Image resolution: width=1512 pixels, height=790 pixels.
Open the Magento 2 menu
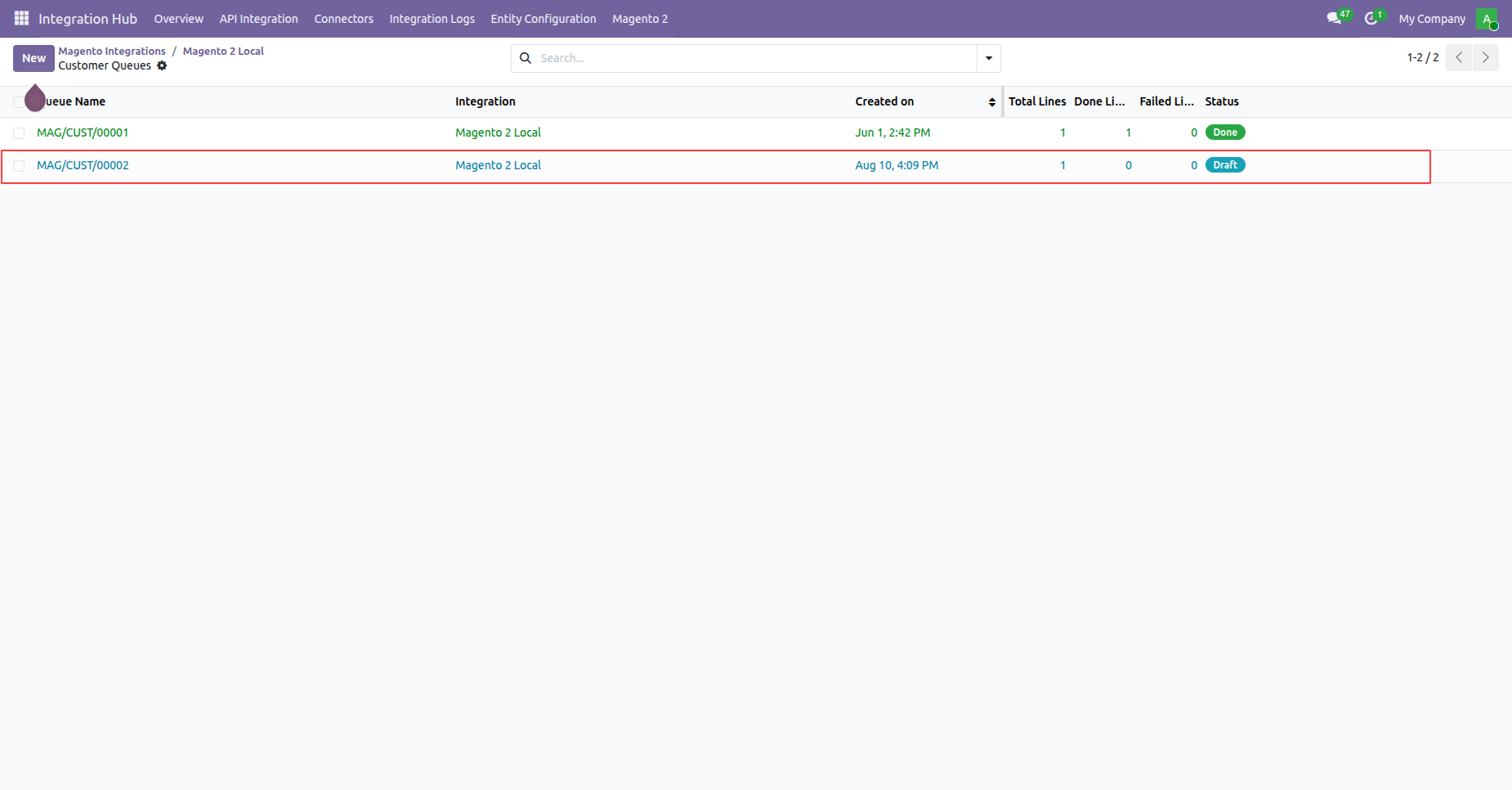coord(640,19)
